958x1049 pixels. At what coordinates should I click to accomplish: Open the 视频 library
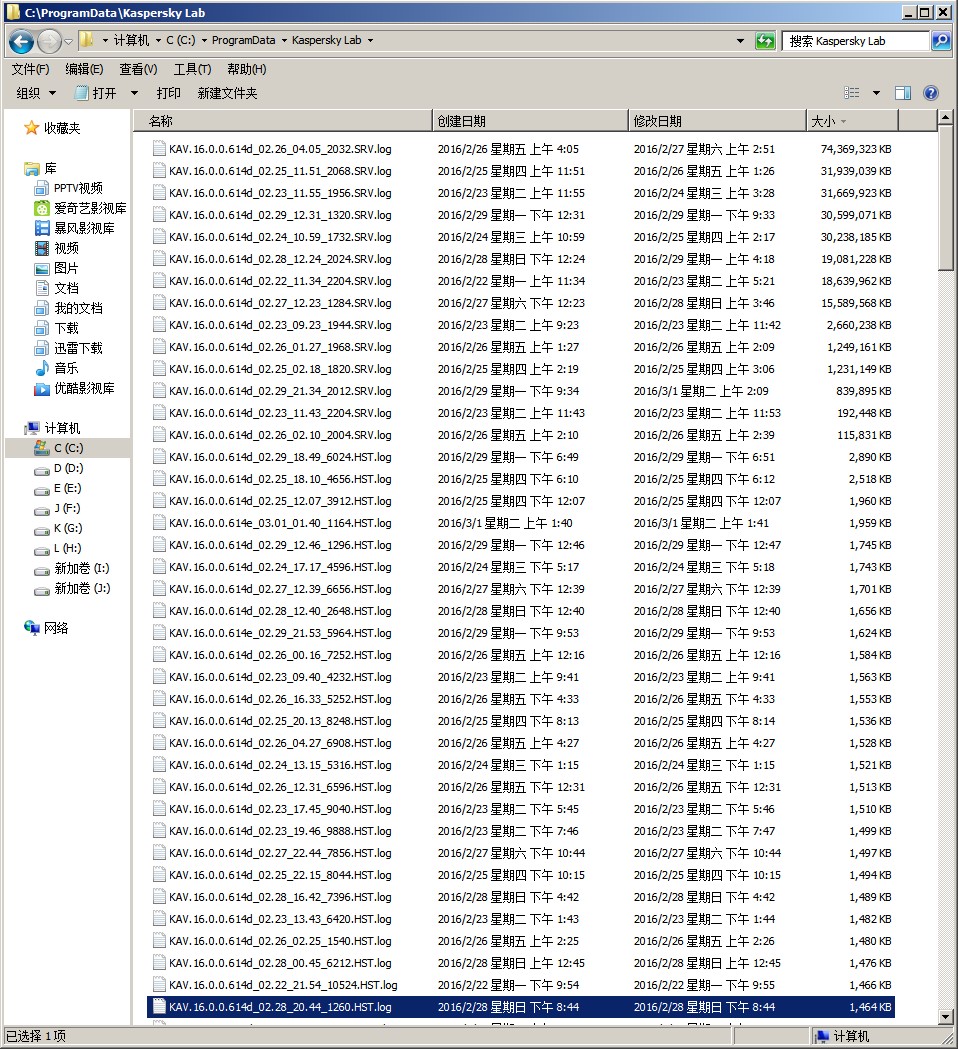57,248
